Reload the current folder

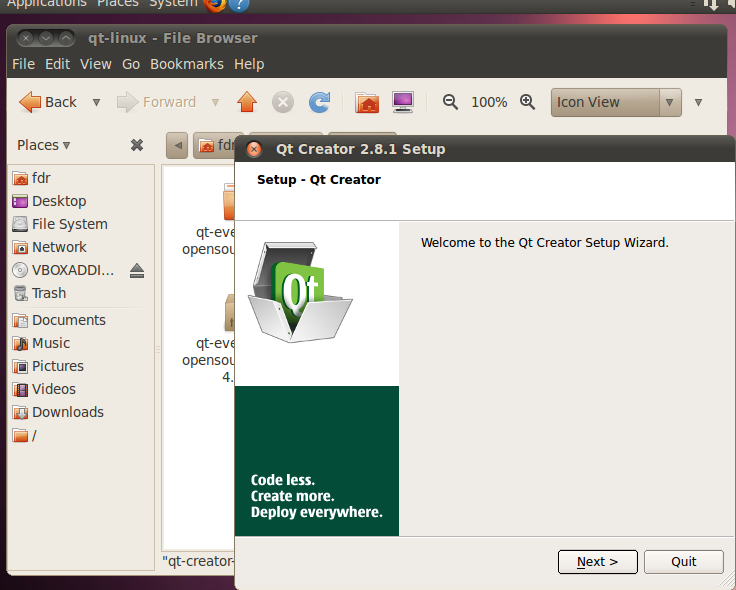click(320, 102)
